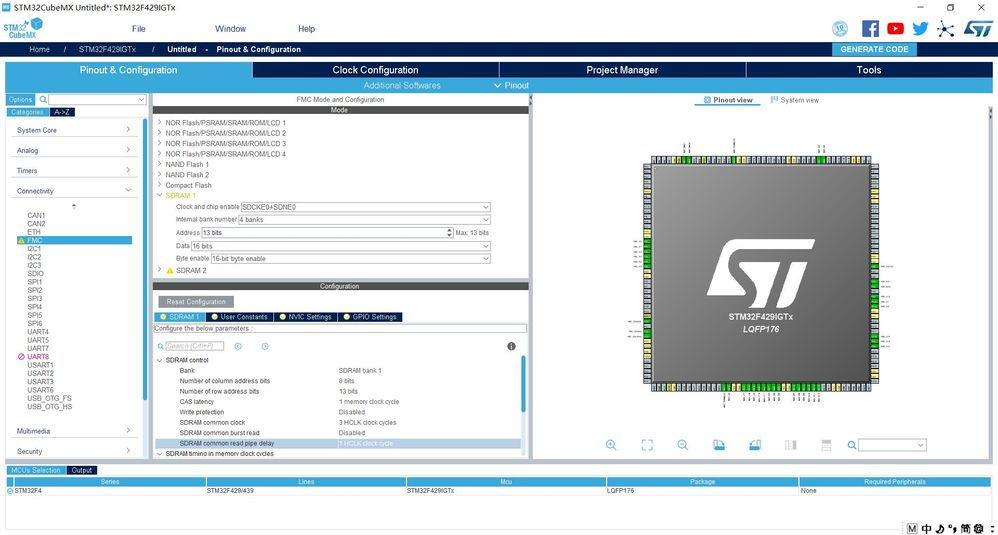998x535 pixels.
Task: Click the Reset Configuration button
Action: (x=196, y=302)
